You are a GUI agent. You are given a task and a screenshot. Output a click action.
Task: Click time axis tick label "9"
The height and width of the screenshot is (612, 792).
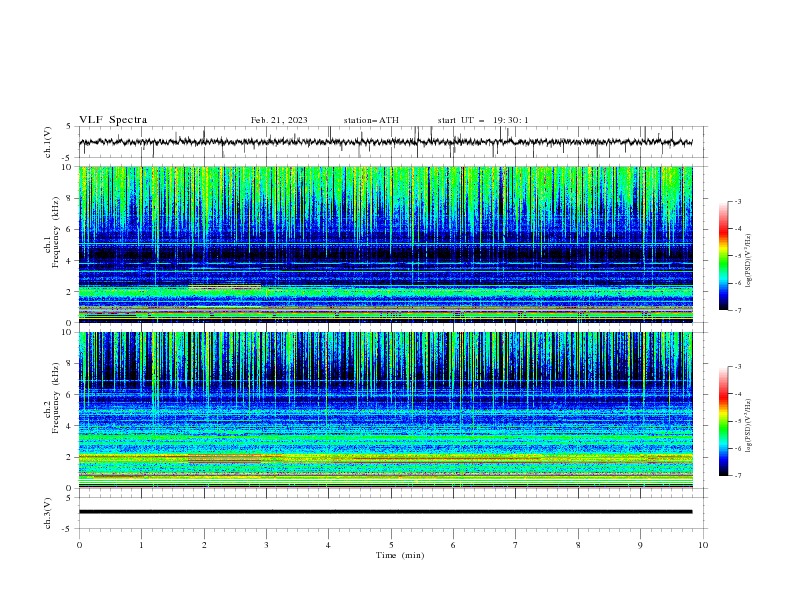tap(640, 545)
